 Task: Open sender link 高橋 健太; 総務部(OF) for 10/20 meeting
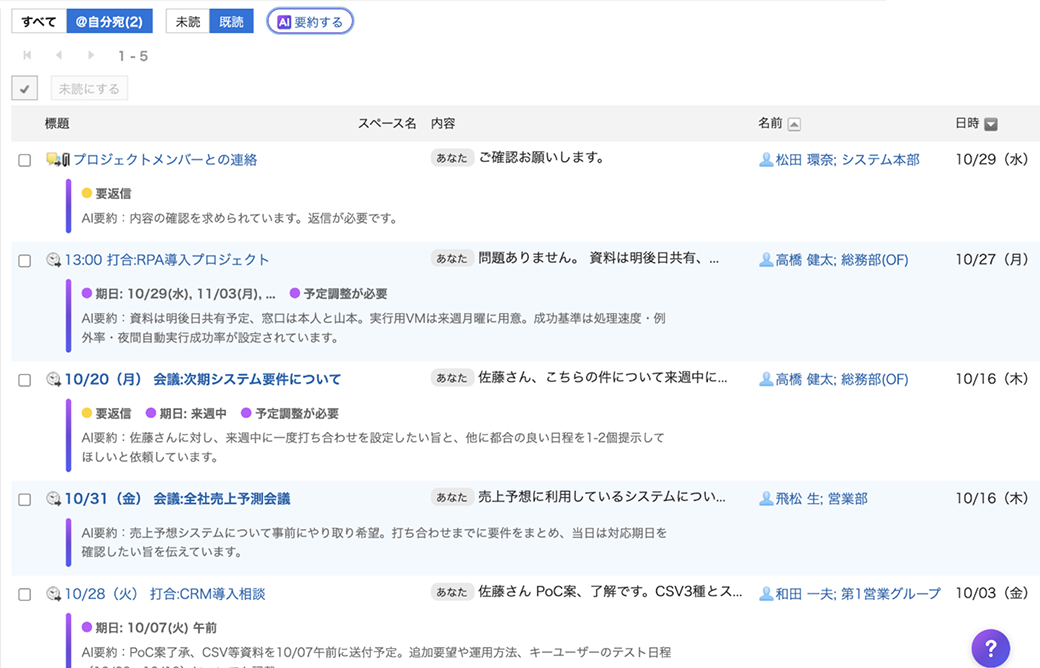841,379
